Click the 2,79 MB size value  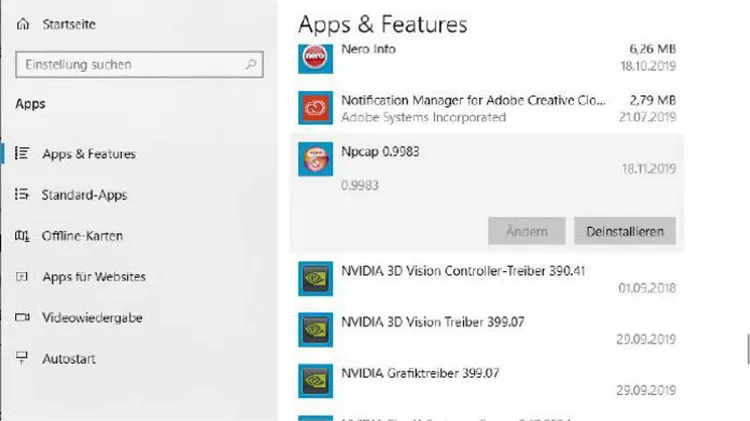click(x=652, y=100)
